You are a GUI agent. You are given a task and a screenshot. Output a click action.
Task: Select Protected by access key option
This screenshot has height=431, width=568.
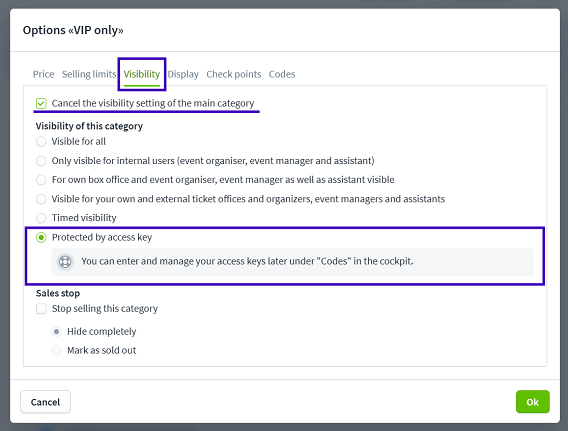pos(41,238)
